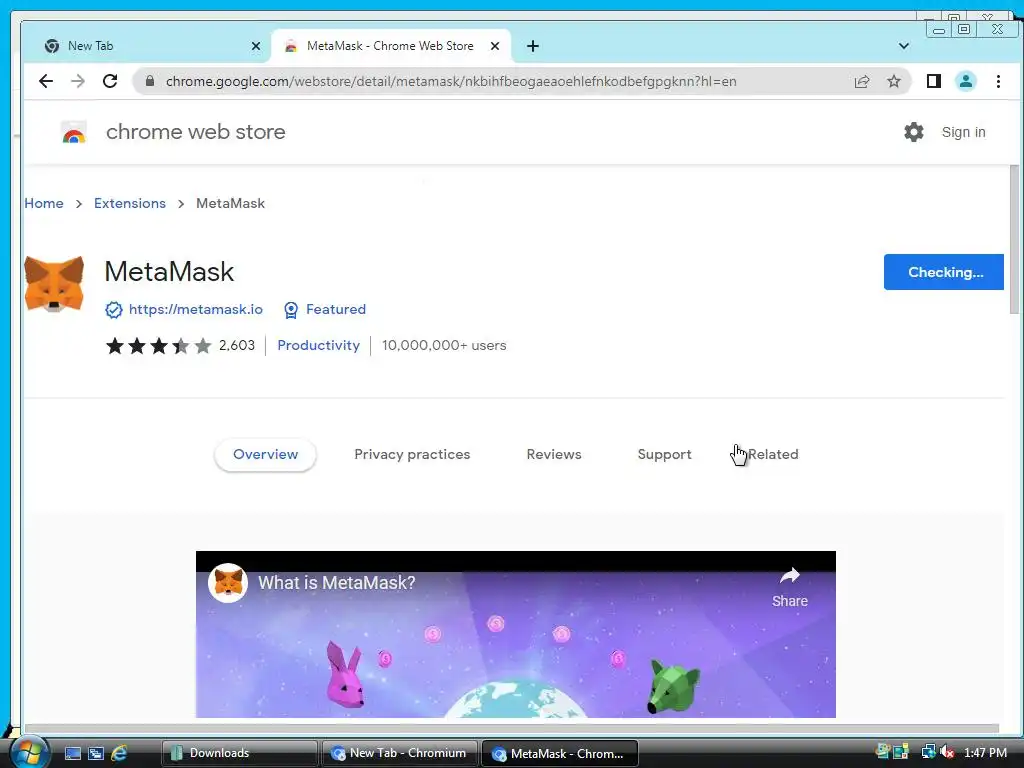The width and height of the screenshot is (1024, 768).
Task: Open the Windows Start button
Action: [27, 752]
